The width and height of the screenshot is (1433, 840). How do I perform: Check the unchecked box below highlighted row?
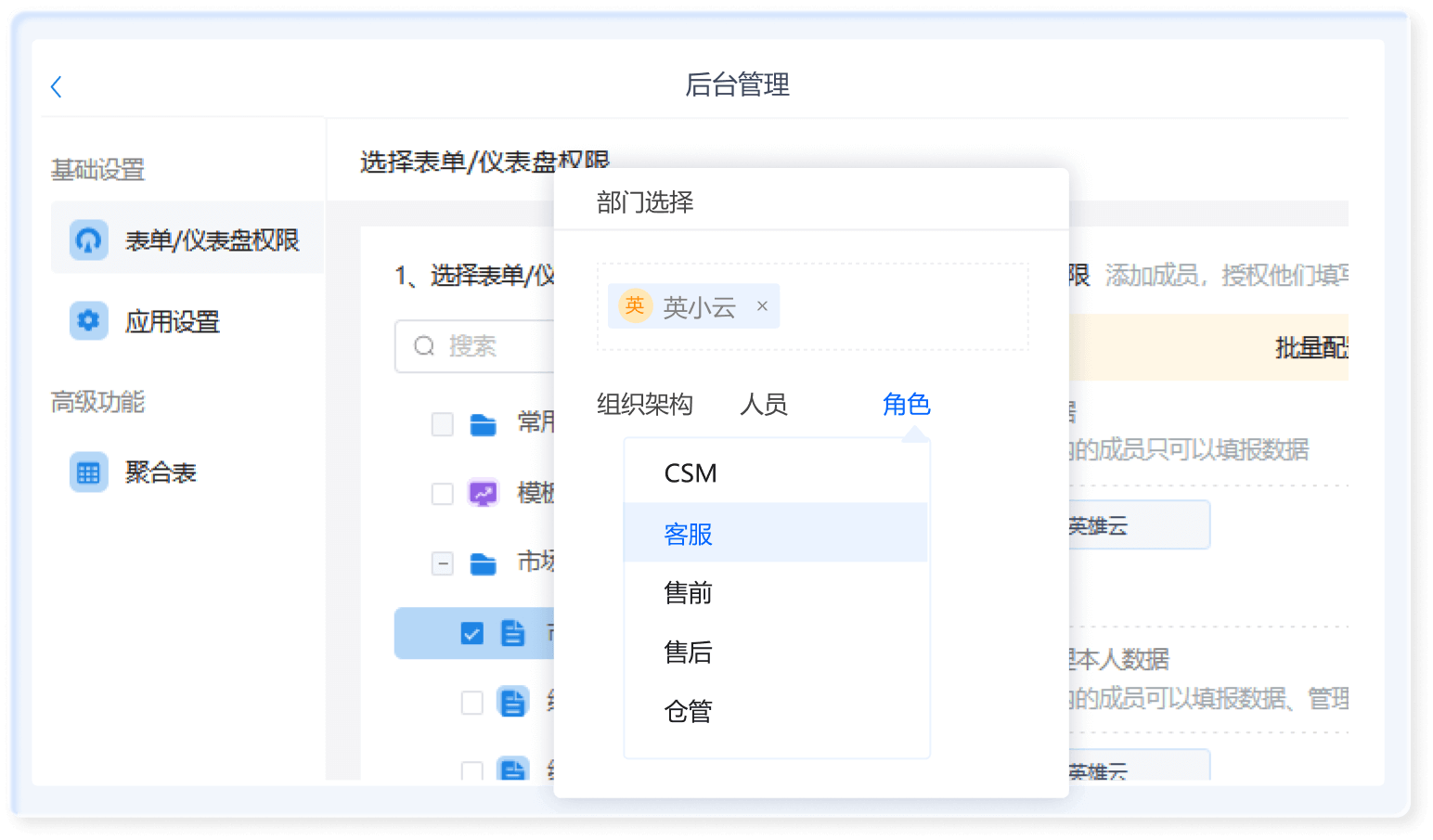pos(472,703)
